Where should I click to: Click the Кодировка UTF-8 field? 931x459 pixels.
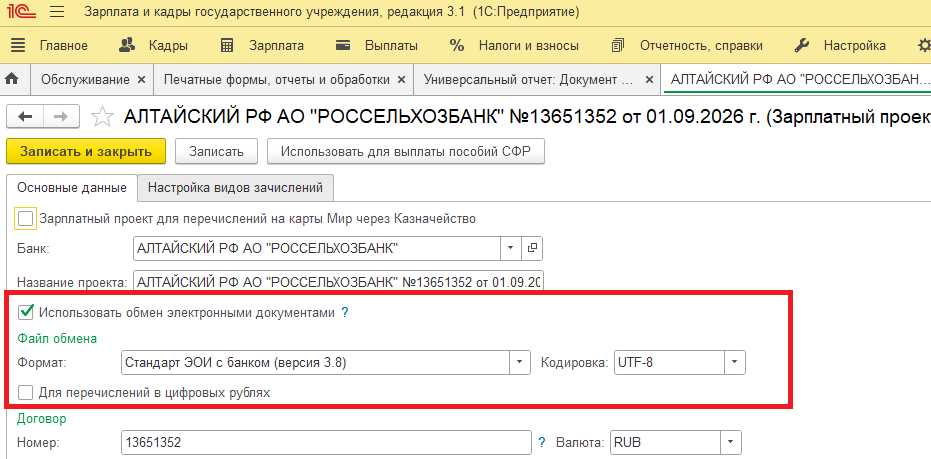(669, 362)
